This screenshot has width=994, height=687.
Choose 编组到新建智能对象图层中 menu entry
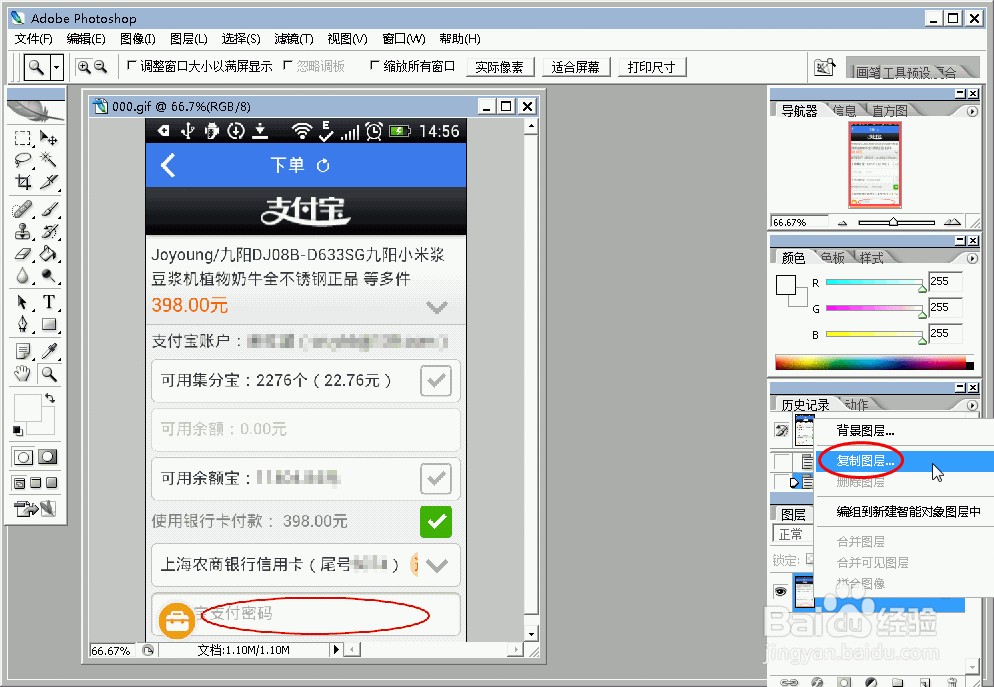coord(908,511)
